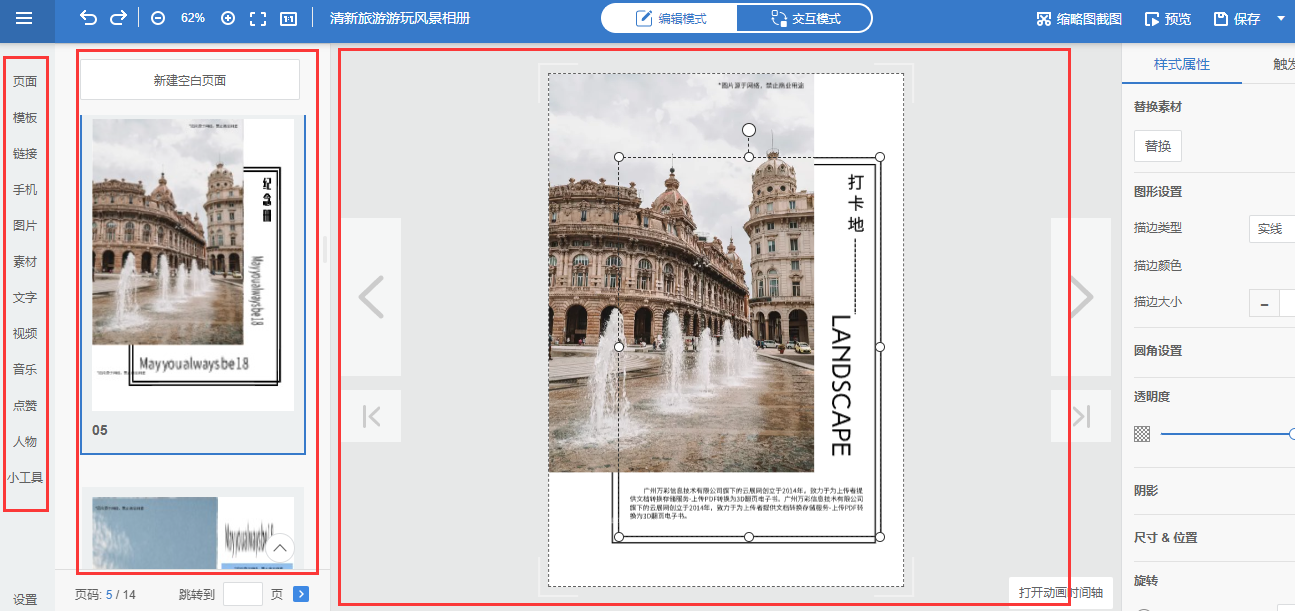The width and height of the screenshot is (1295, 611).
Task: Go to next page with right chevron
Action: (x=1081, y=297)
